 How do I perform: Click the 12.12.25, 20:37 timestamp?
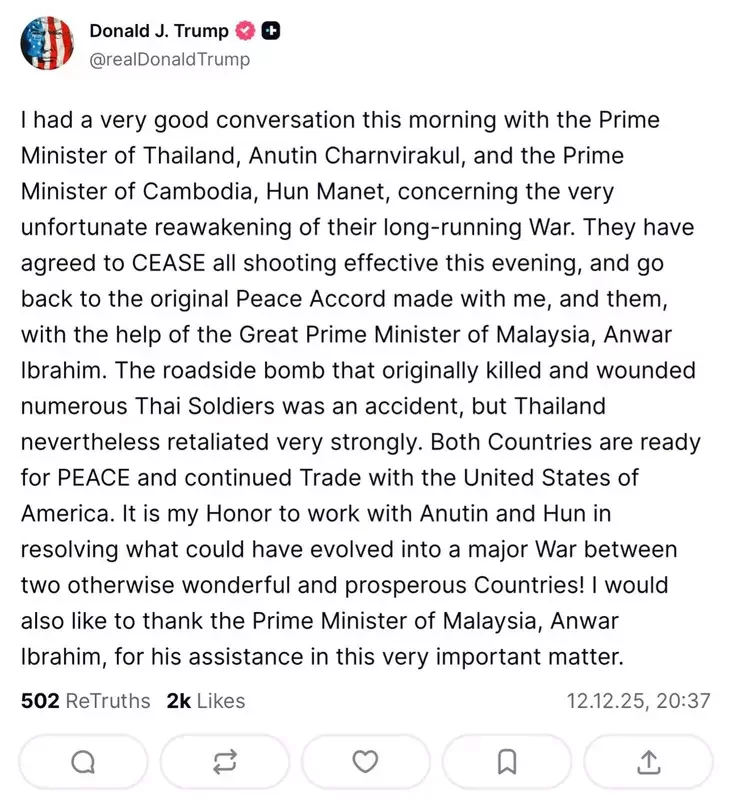(638, 701)
